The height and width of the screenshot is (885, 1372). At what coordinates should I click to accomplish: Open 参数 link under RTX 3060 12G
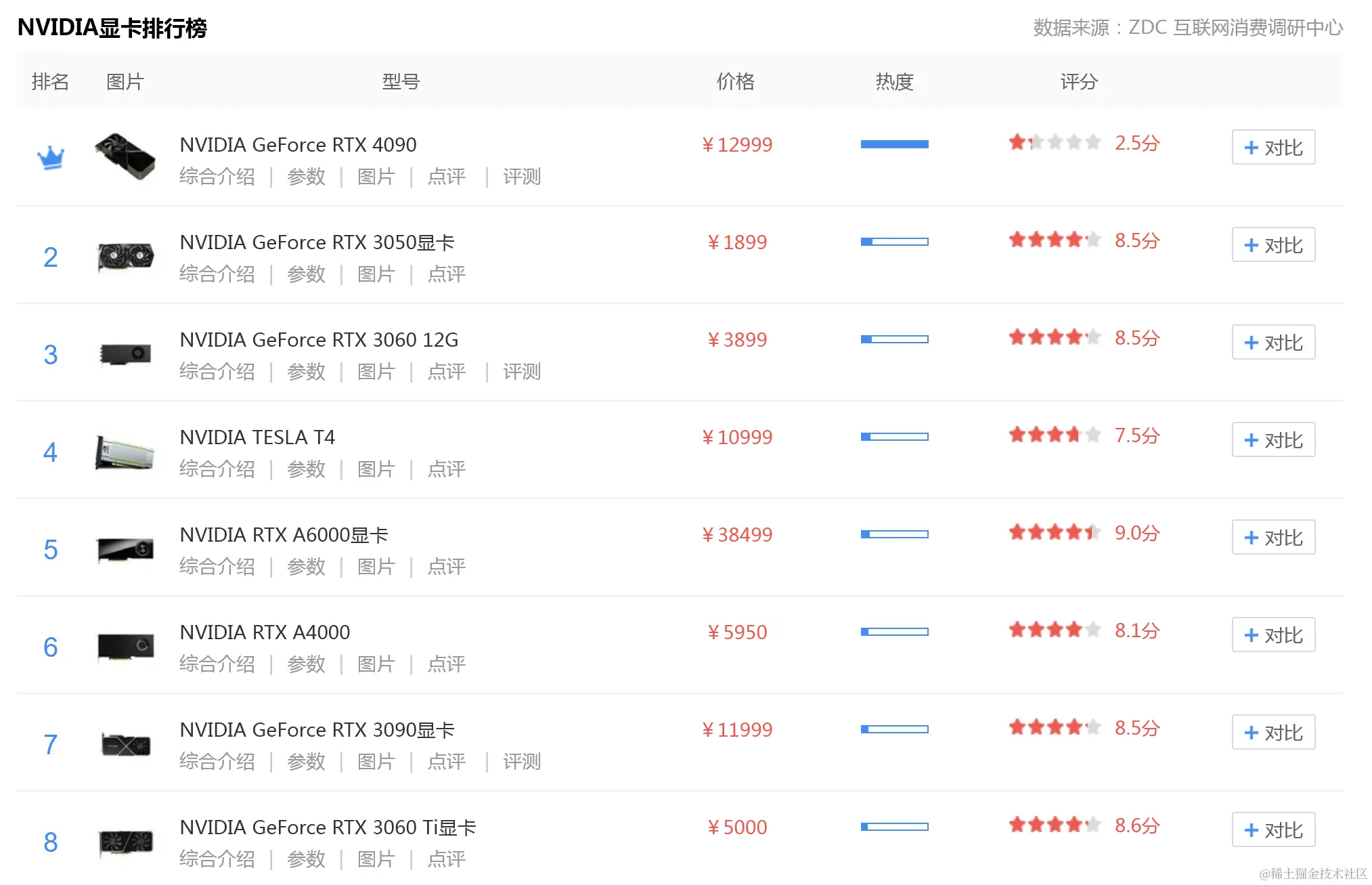[x=306, y=372]
